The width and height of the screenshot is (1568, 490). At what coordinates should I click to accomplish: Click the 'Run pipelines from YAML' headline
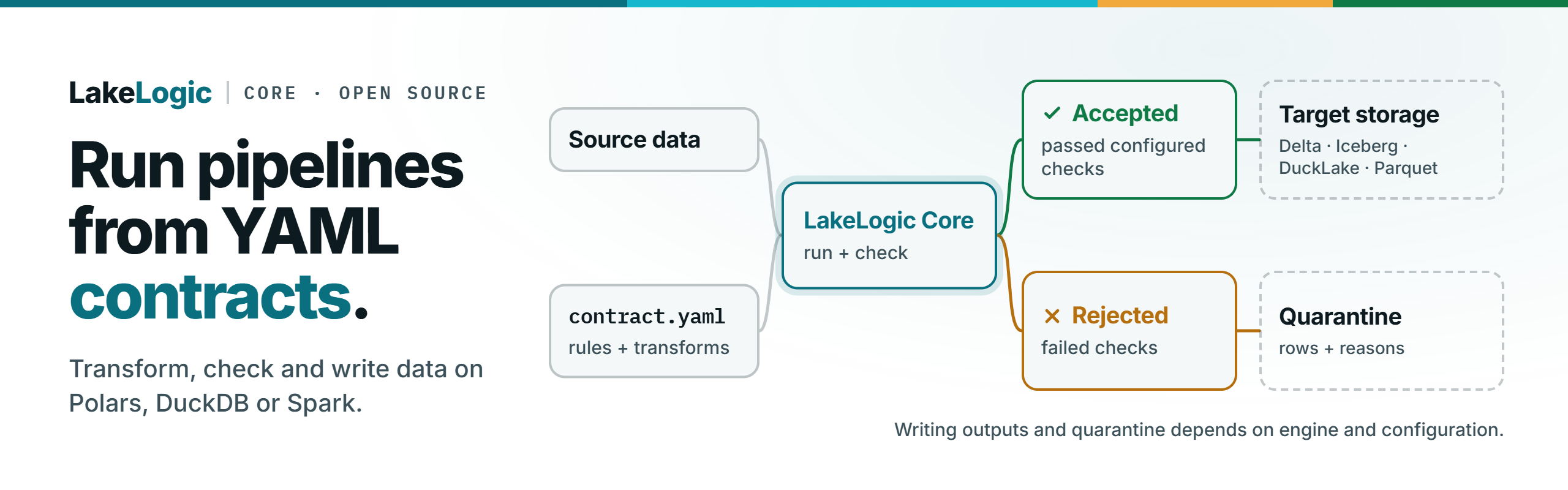tap(266, 198)
